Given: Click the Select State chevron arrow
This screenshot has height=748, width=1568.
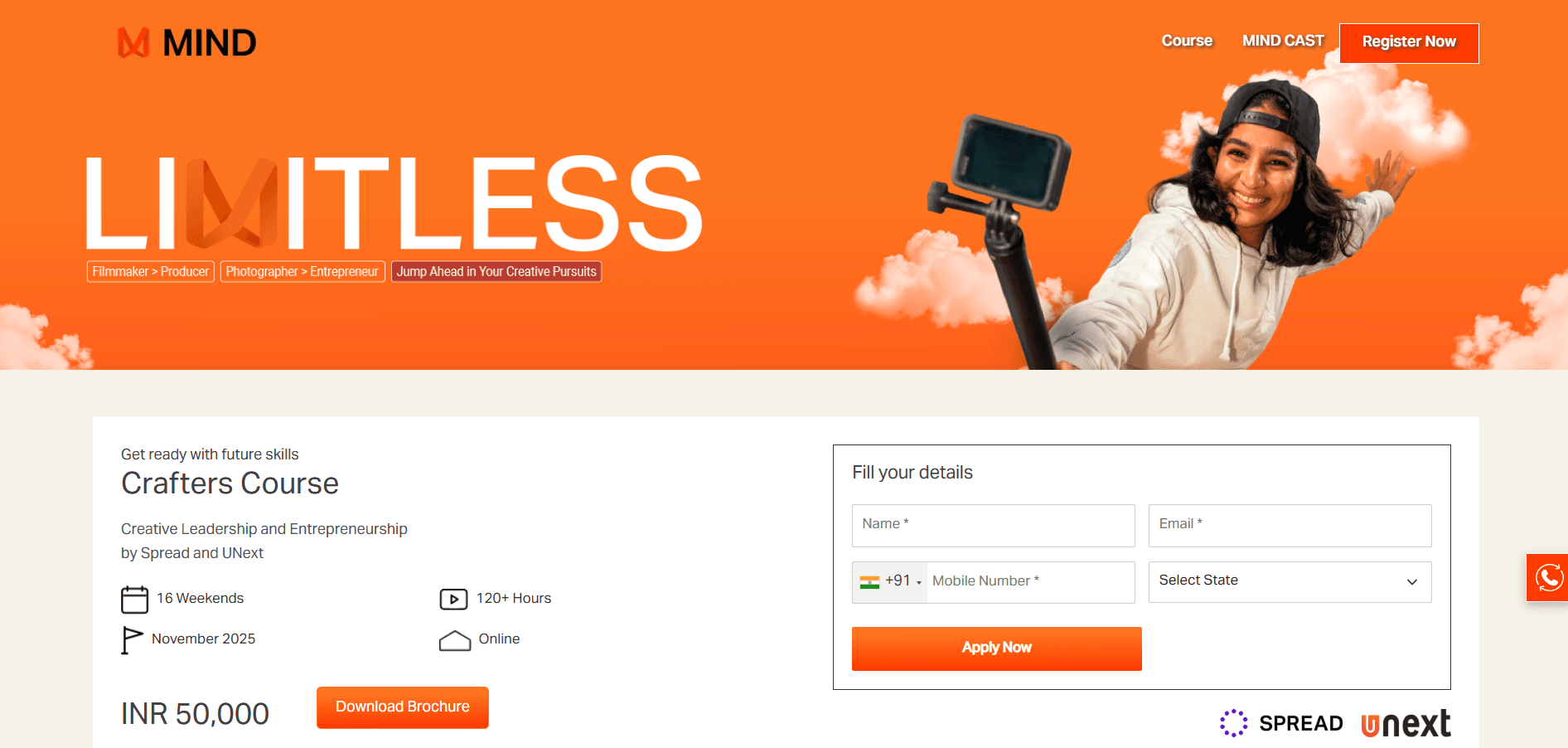Looking at the screenshot, I should pos(1412,582).
